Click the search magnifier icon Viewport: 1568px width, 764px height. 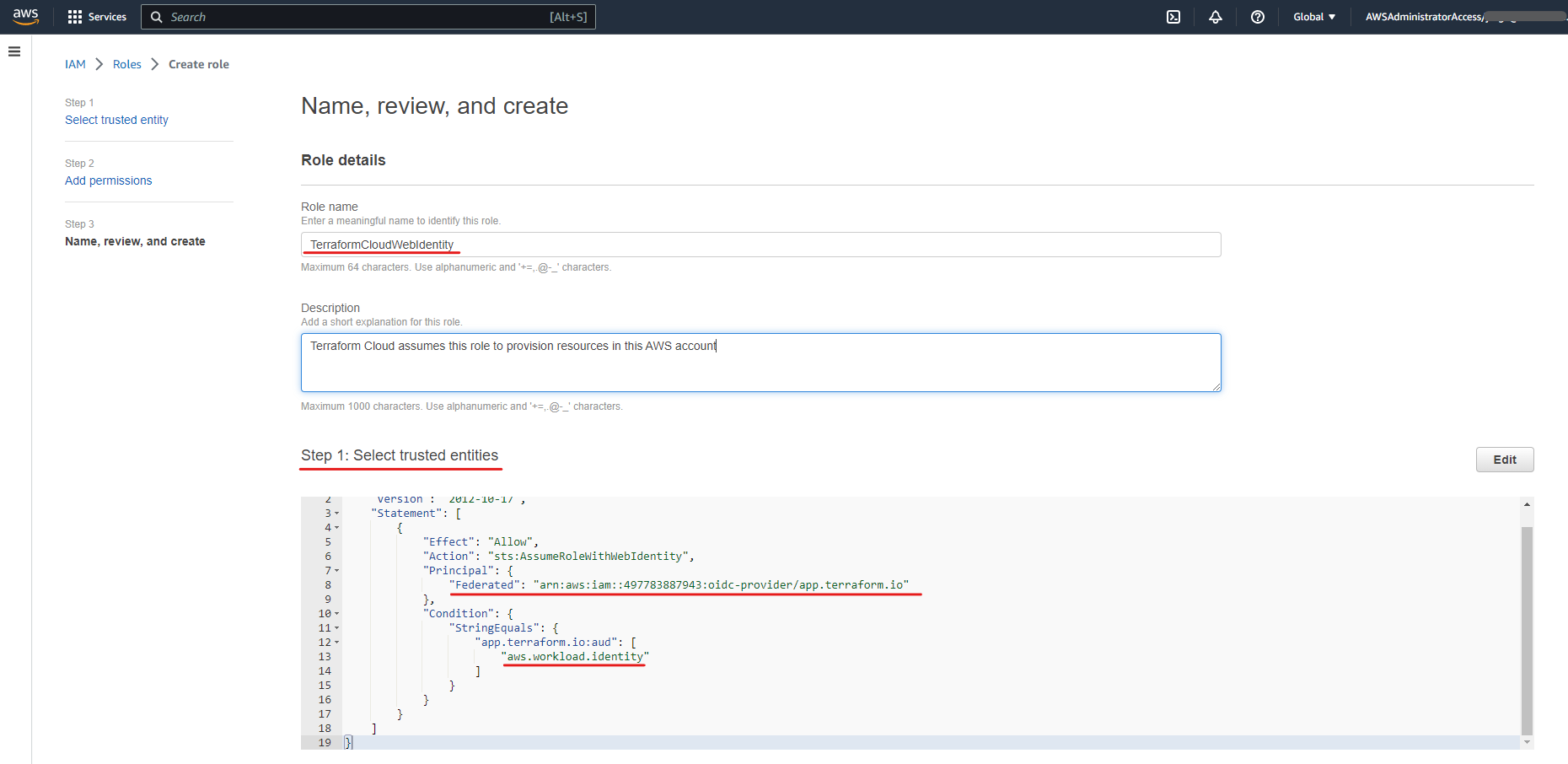point(156,17)
